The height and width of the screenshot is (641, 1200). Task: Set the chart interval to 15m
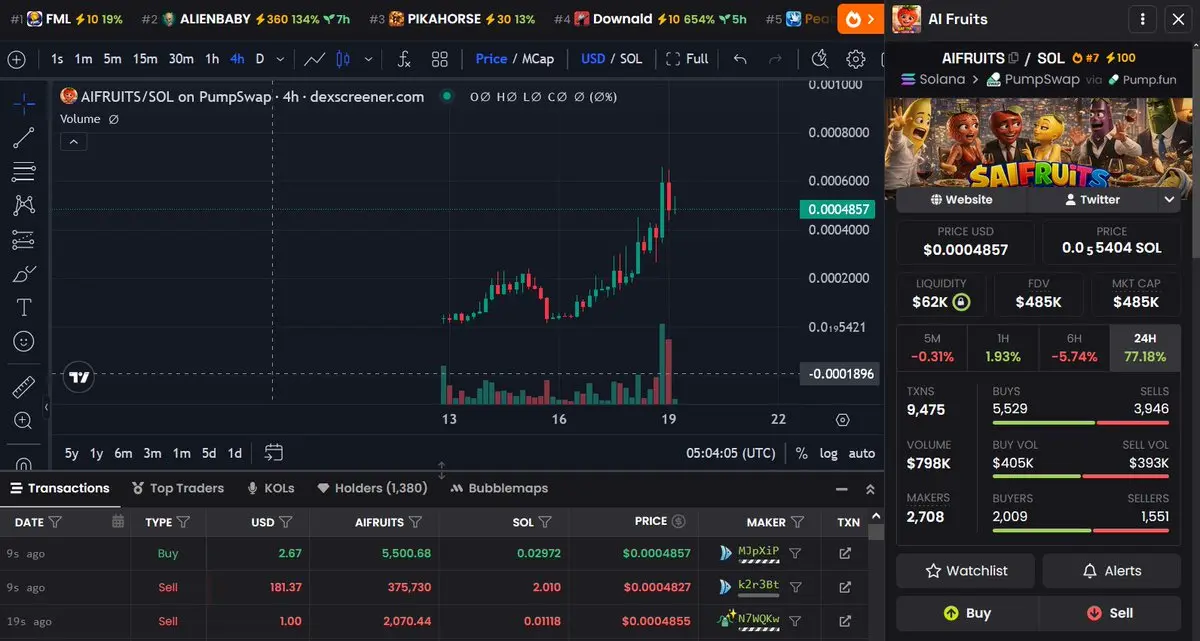coord(145,59)
